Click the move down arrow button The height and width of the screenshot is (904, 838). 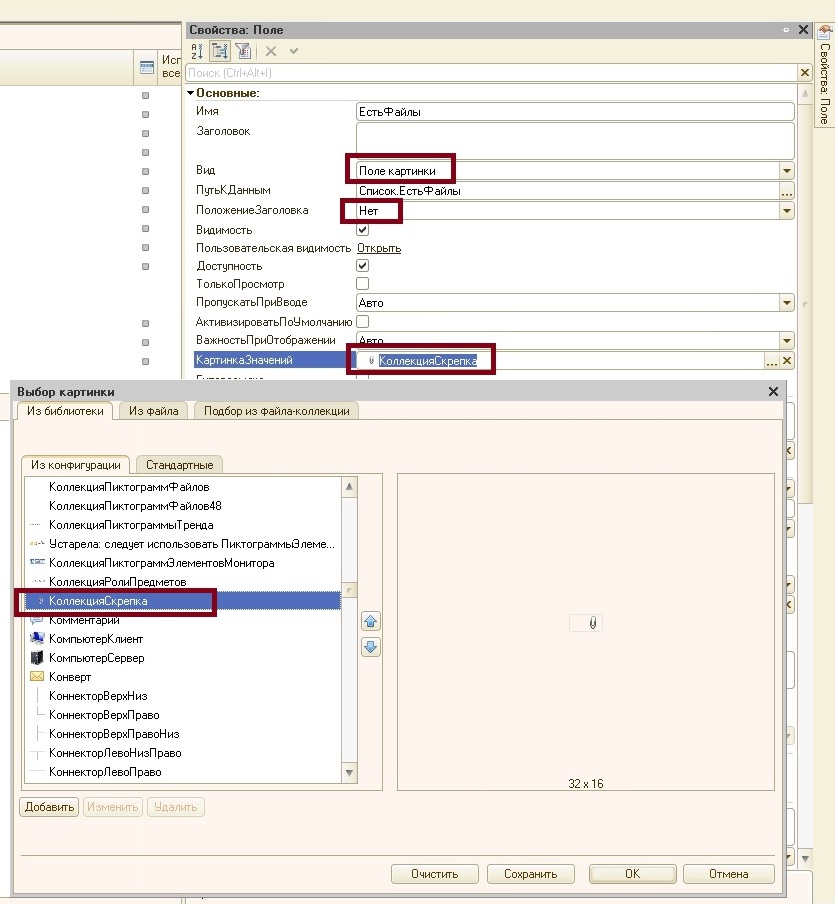coord(370,647)
